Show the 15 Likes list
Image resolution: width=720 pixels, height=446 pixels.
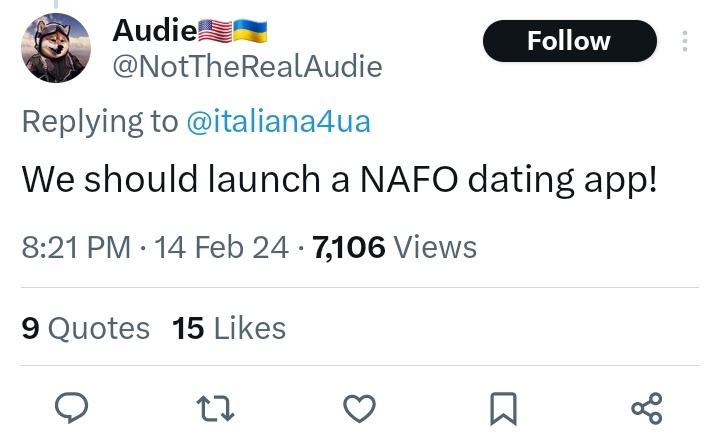229,328
